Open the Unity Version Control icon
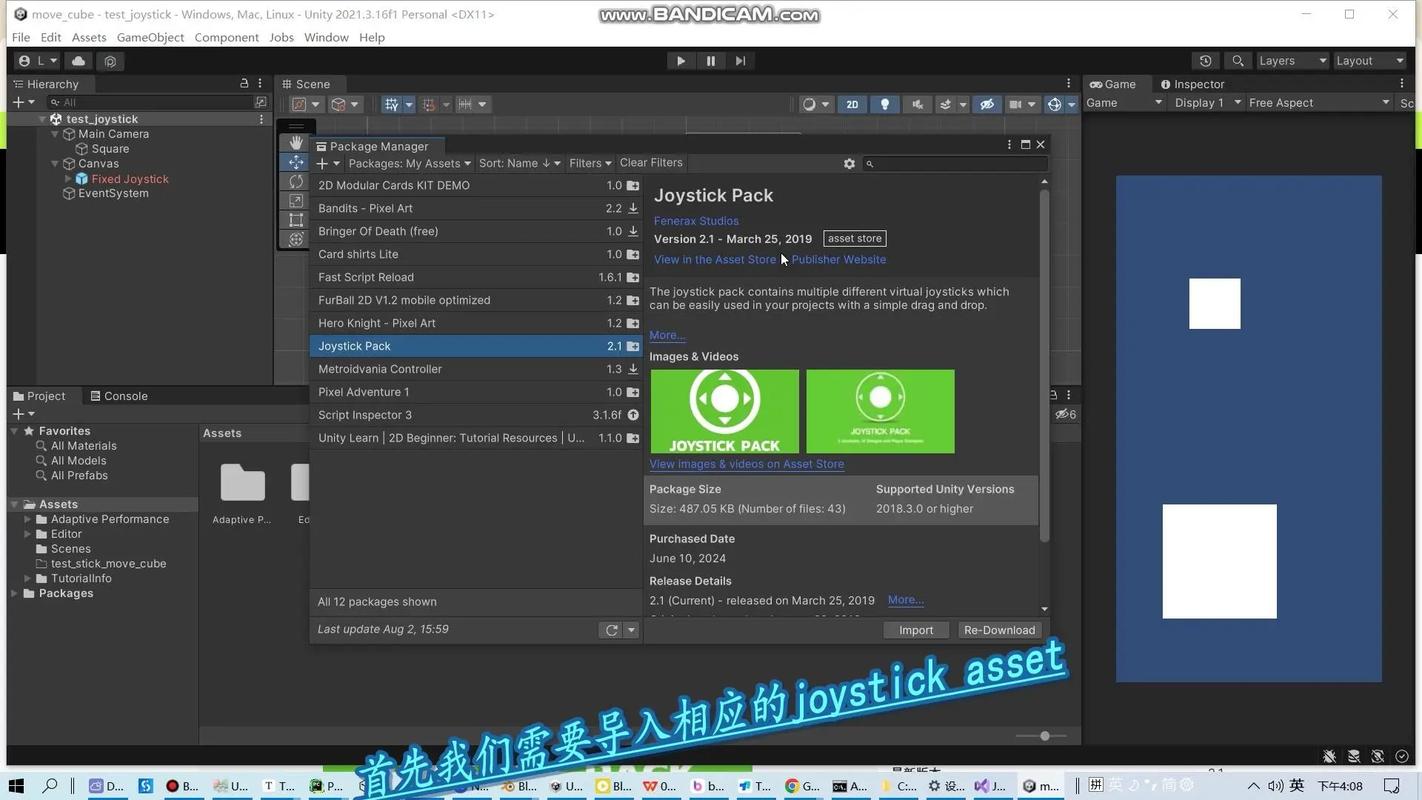Image resolution: width=1422 pixels, height=800 pixels. click(110, 61)
